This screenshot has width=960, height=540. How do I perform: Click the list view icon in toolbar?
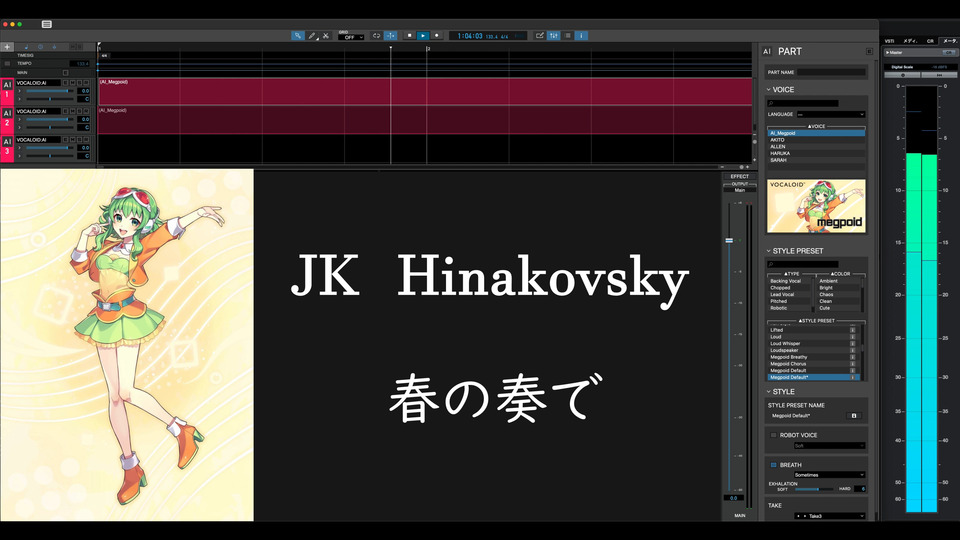568,36
